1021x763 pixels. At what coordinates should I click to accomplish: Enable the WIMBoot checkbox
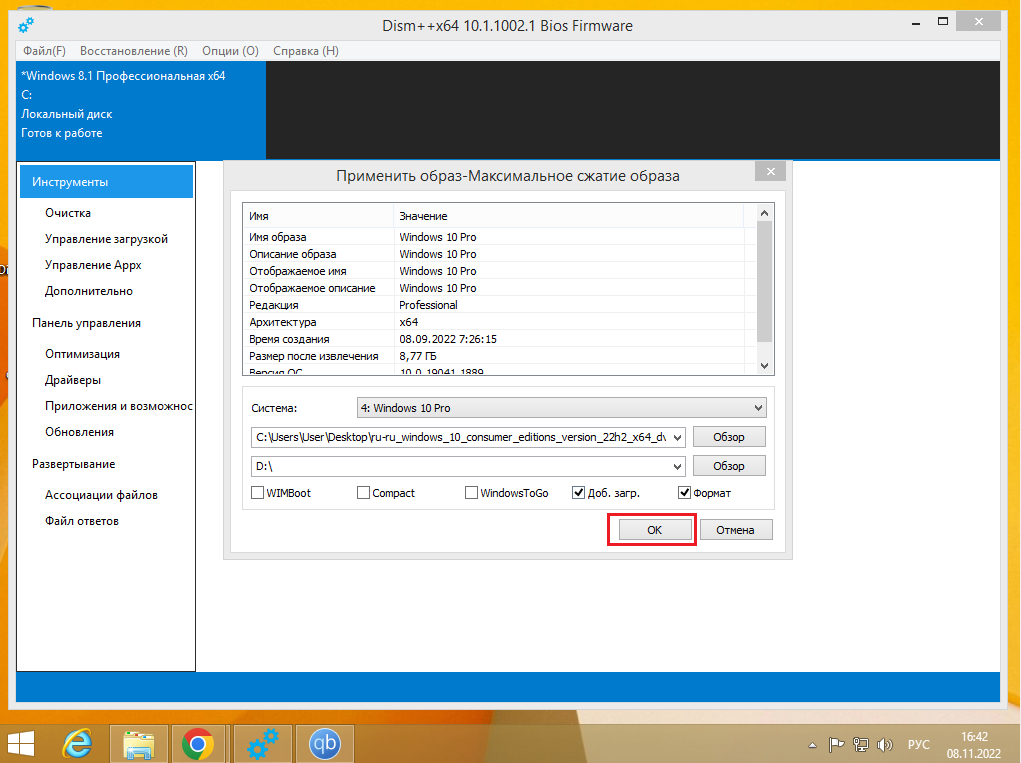[x=257, y=493]
